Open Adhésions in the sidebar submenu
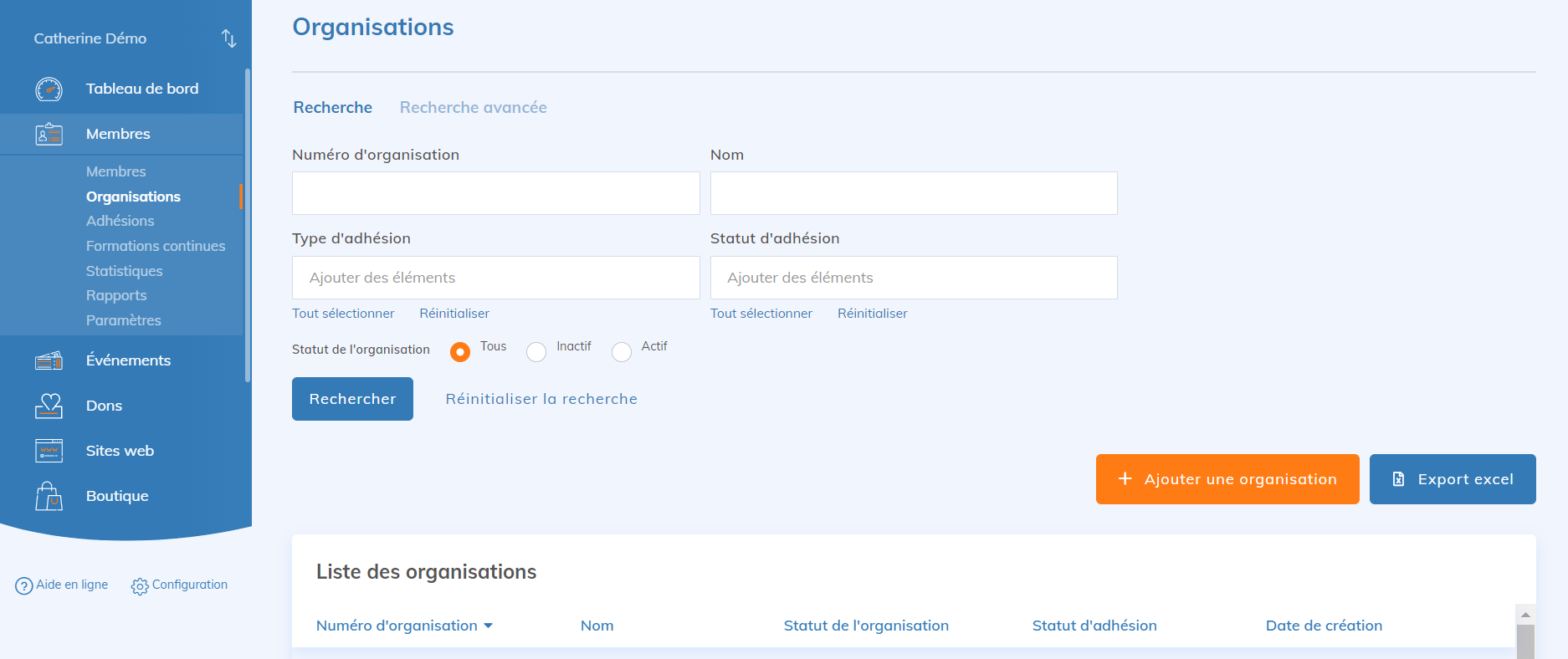The width and height of the screenshot is (1568, 659). click(x=120, y=221)
